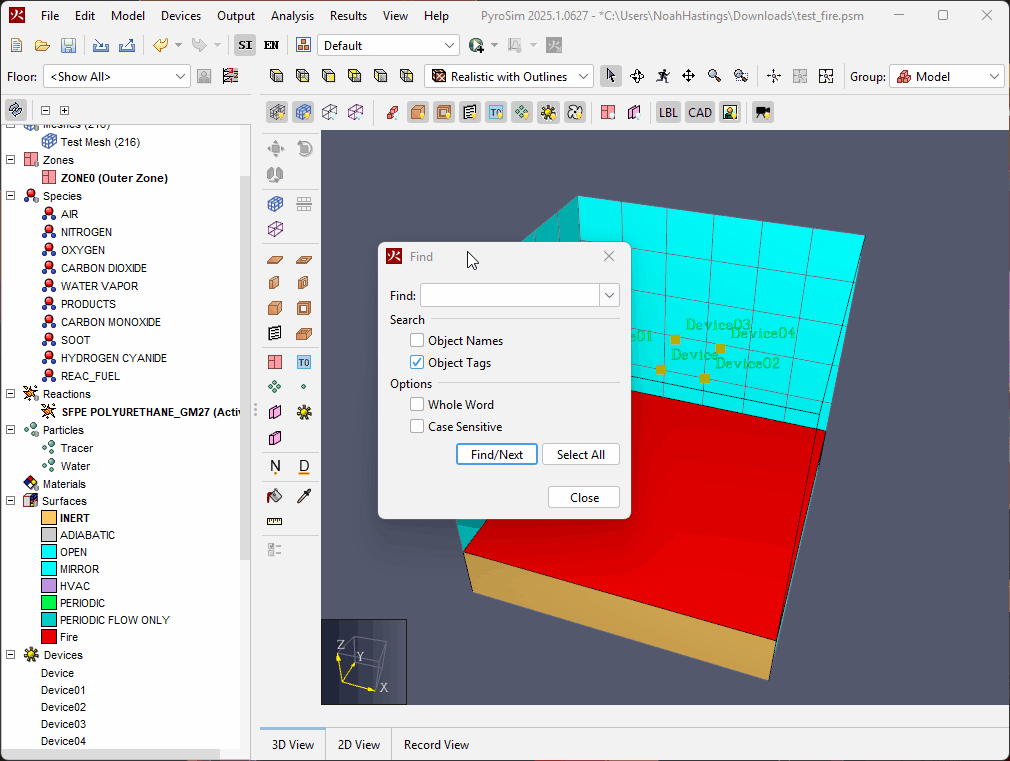The image size is (1010, 761).
Task: Open the Floor Show All dropdown
Action: (117, 77)
